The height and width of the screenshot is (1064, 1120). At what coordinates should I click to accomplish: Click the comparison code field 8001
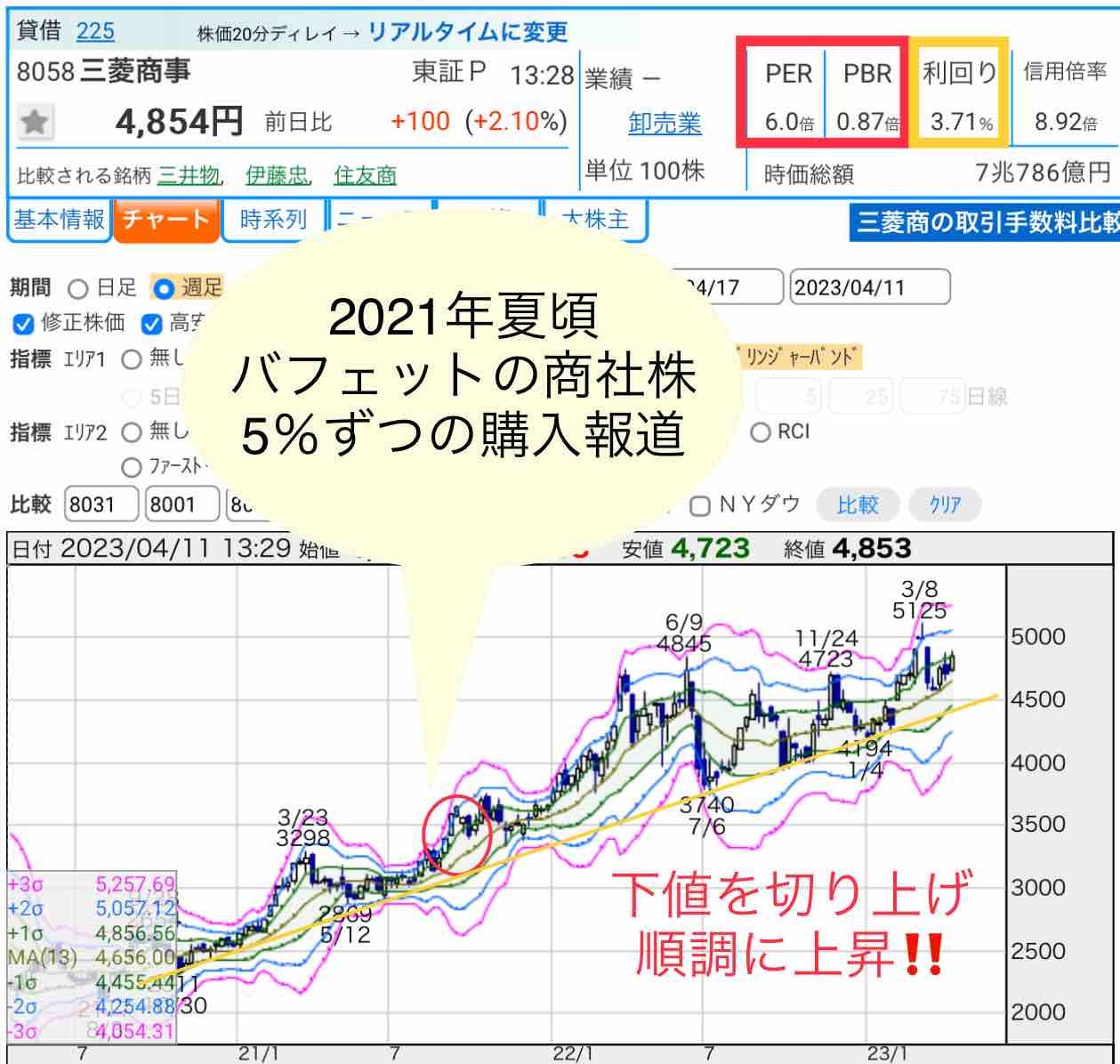181,504
